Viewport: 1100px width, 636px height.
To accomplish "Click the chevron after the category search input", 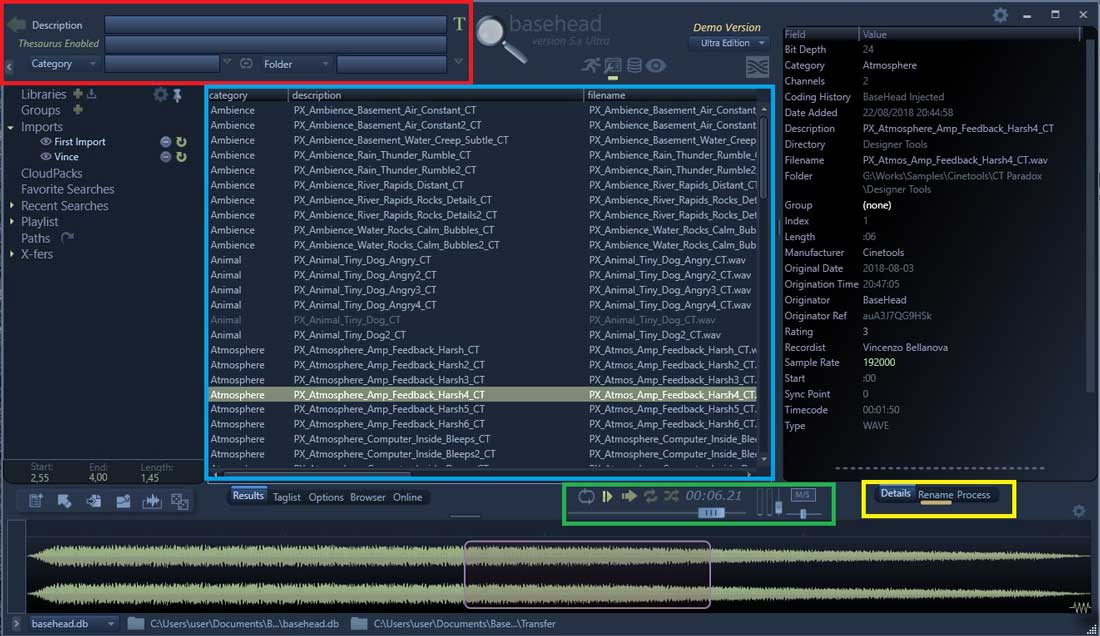I will 227,62.
